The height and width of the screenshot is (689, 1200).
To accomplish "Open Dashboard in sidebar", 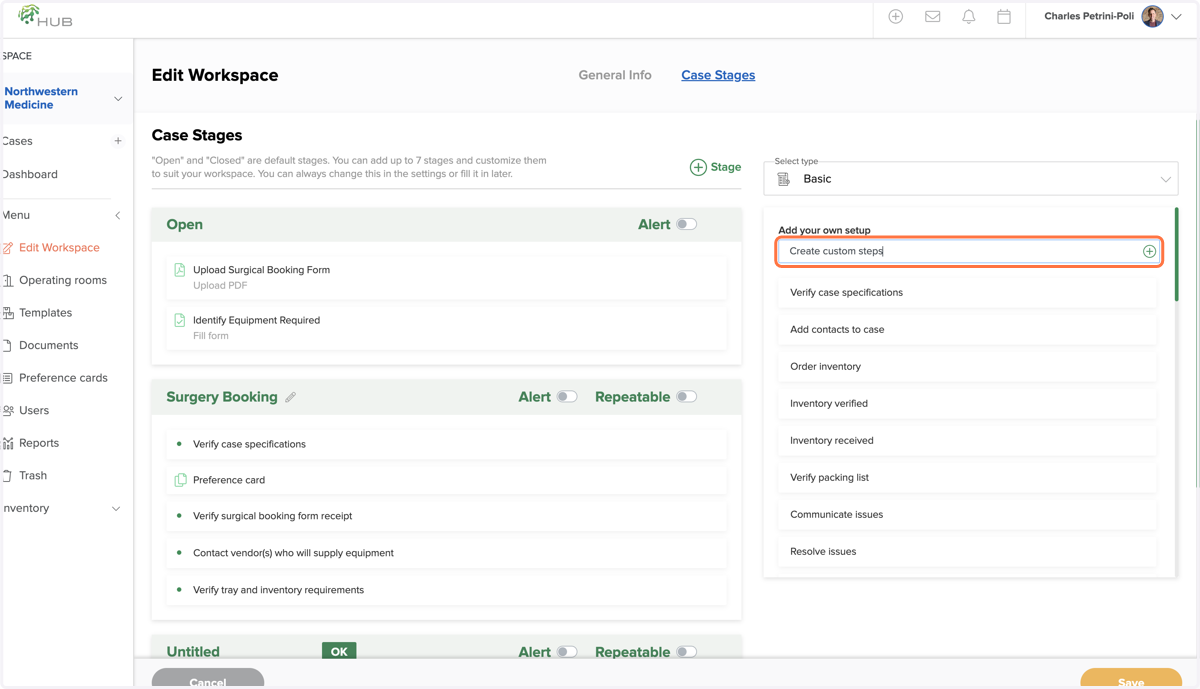I will 30,174.
